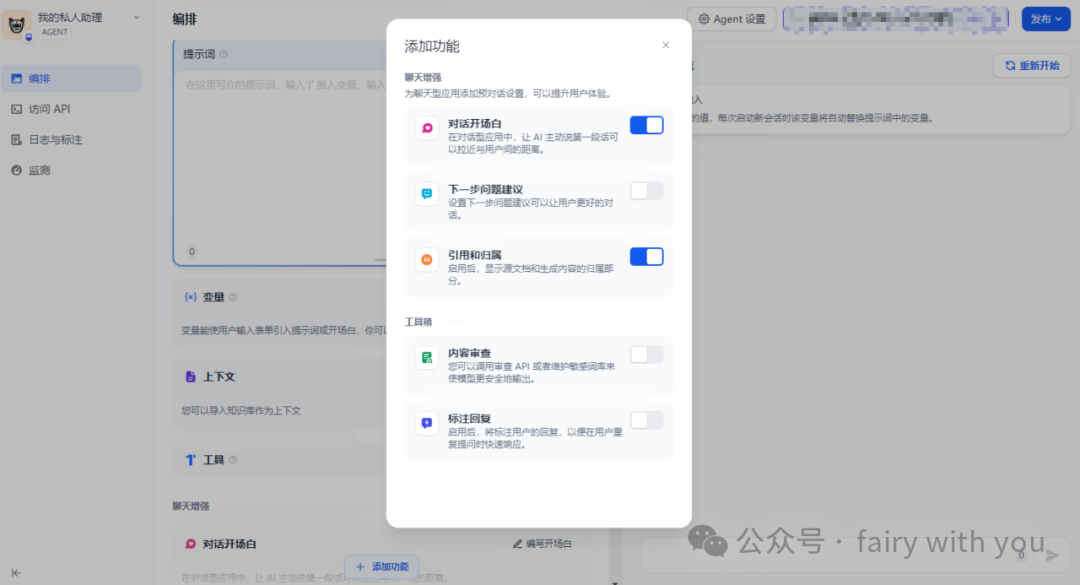
Task: Click the 引用和归属 orange quote icon
Action: pos(427,260)
